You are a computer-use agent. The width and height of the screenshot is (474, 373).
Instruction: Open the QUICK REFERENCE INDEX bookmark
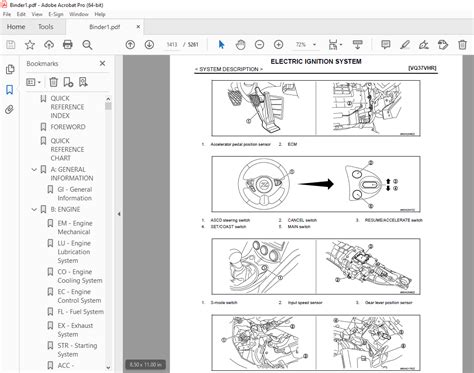(67, 107)
